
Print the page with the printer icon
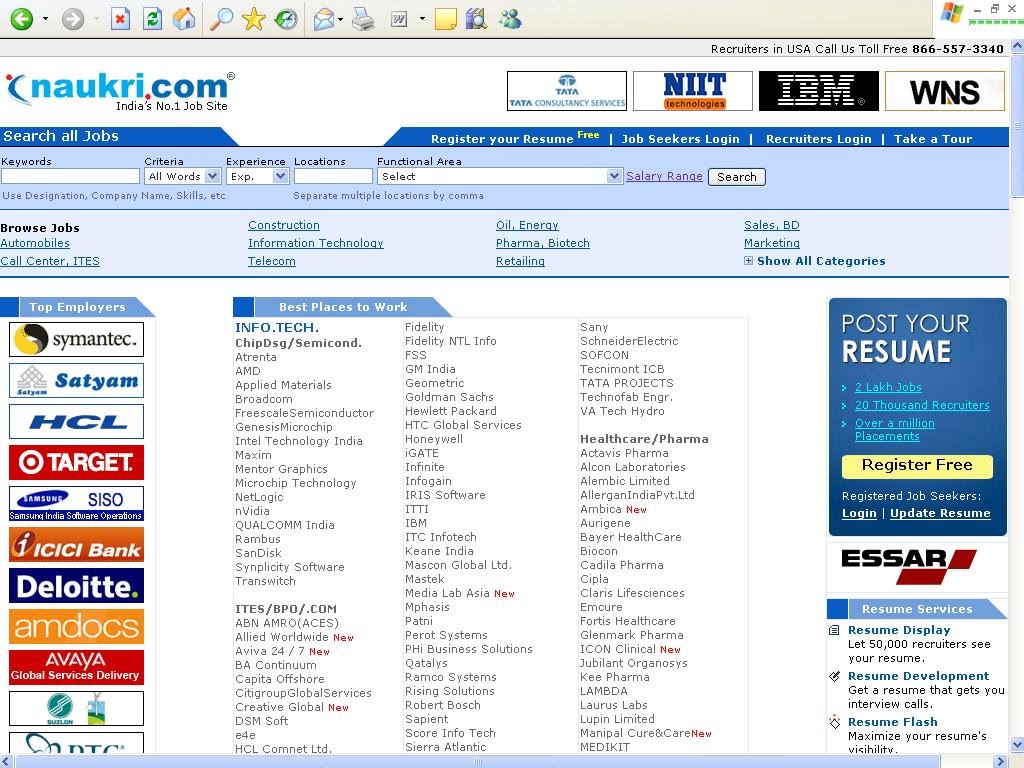coord(363,19)
